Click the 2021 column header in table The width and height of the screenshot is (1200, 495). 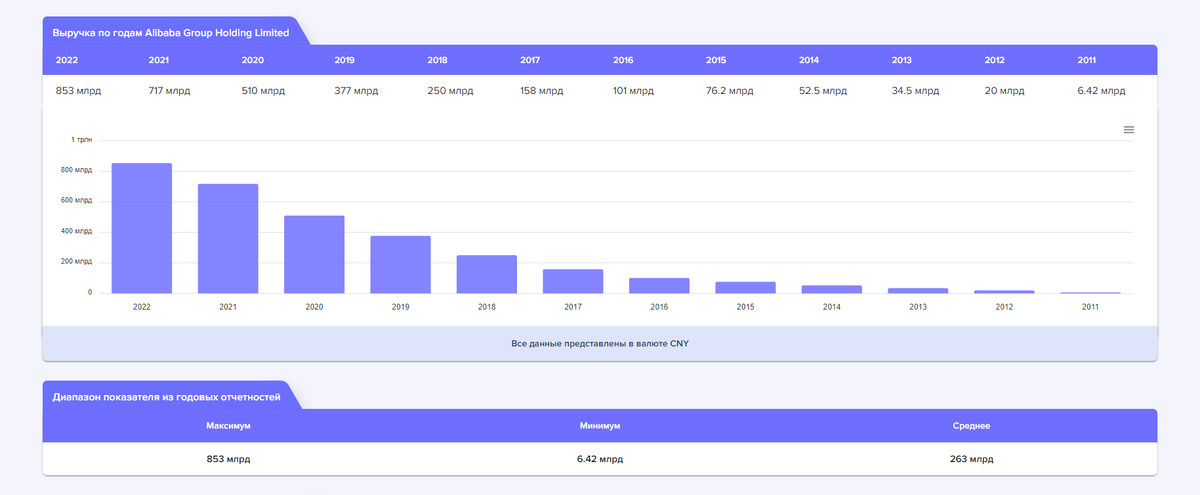[x=159, y=60]
